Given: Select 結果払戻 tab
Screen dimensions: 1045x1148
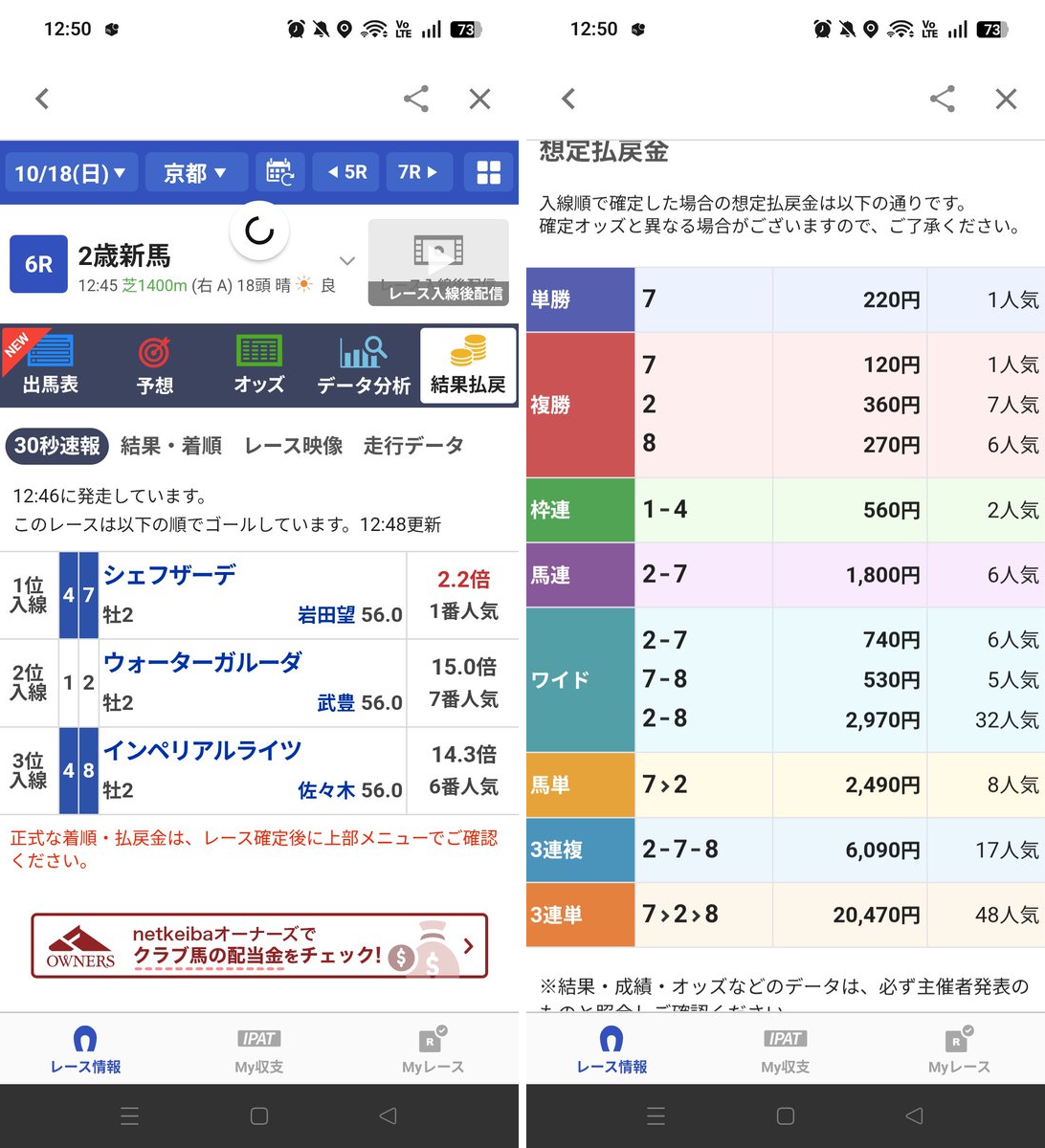Looking at the screenshot, I should pyautogui.click(x=468, y=365).
